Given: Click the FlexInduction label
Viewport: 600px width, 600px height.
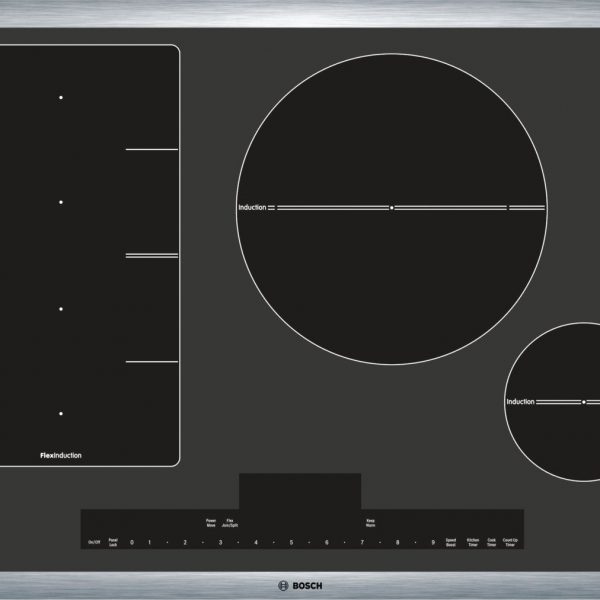Looking at the screenshot, I should pos(61,455).
